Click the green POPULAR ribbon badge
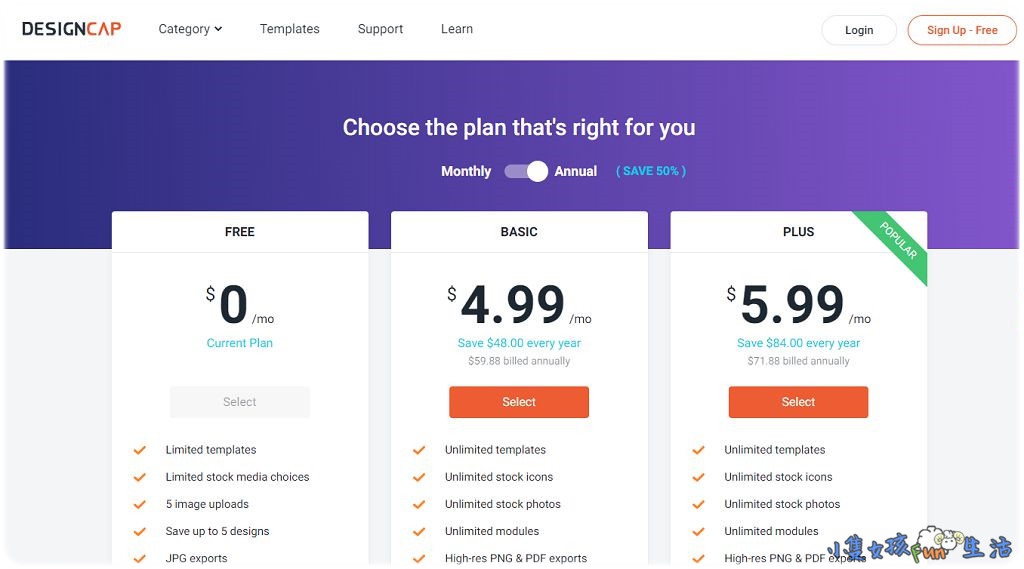Image resolution: width=1024 pixels, height=569 pixels. pyautogui.click(x=898, y=241)
